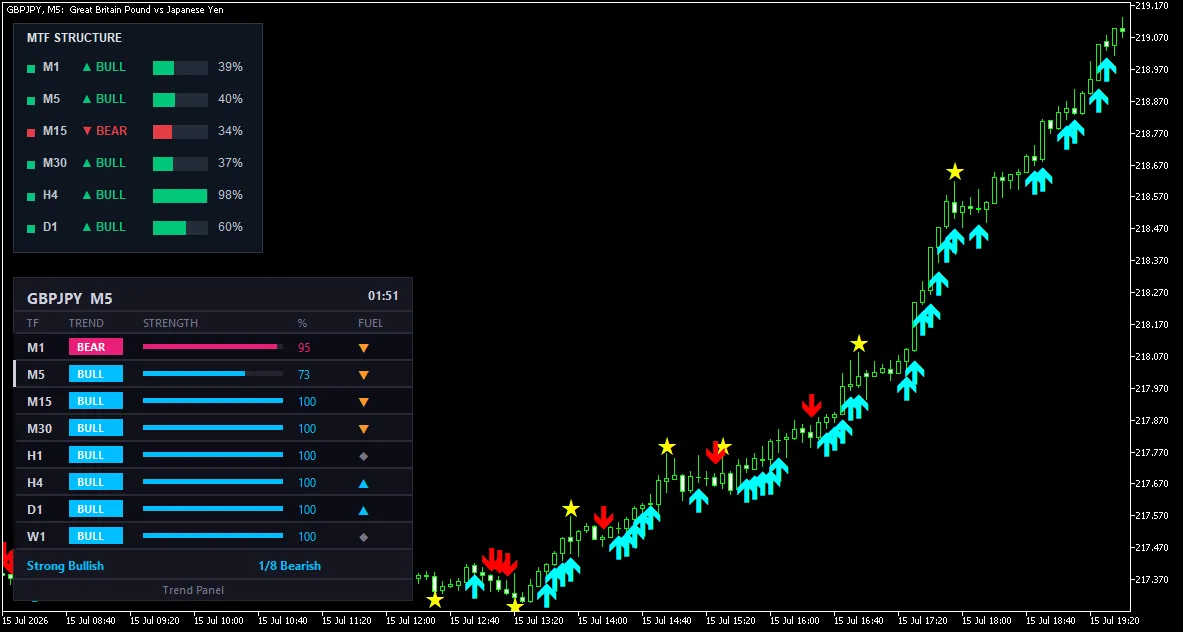Image resolution: width=1183 pixels, height=632 pixels.
Task: Click the red down arrow near 14:00 at 217.570
Action: [603, 517]
